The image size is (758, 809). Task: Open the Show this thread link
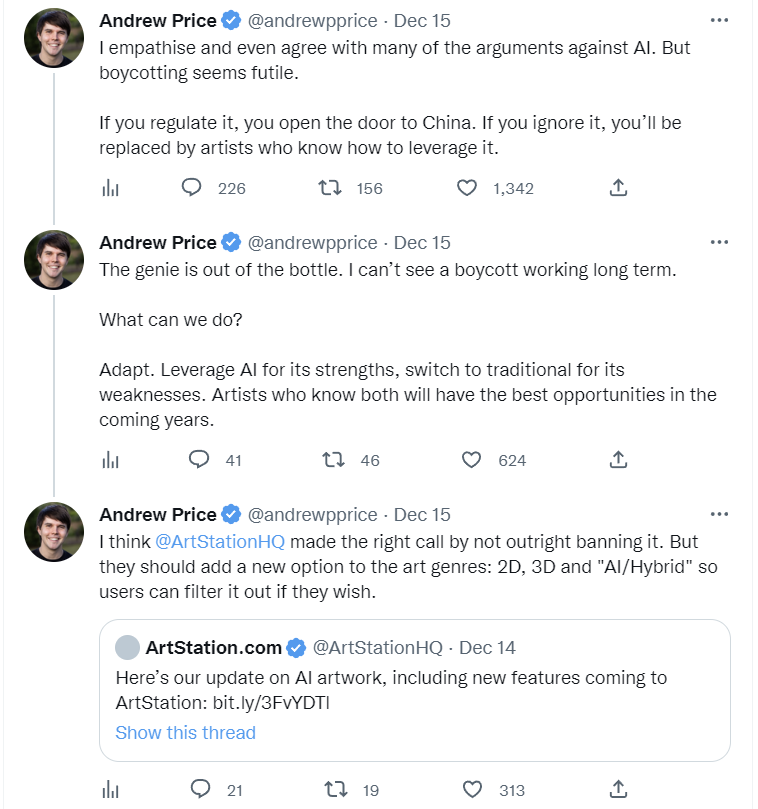pyautogui.click(x=185, y=732)
